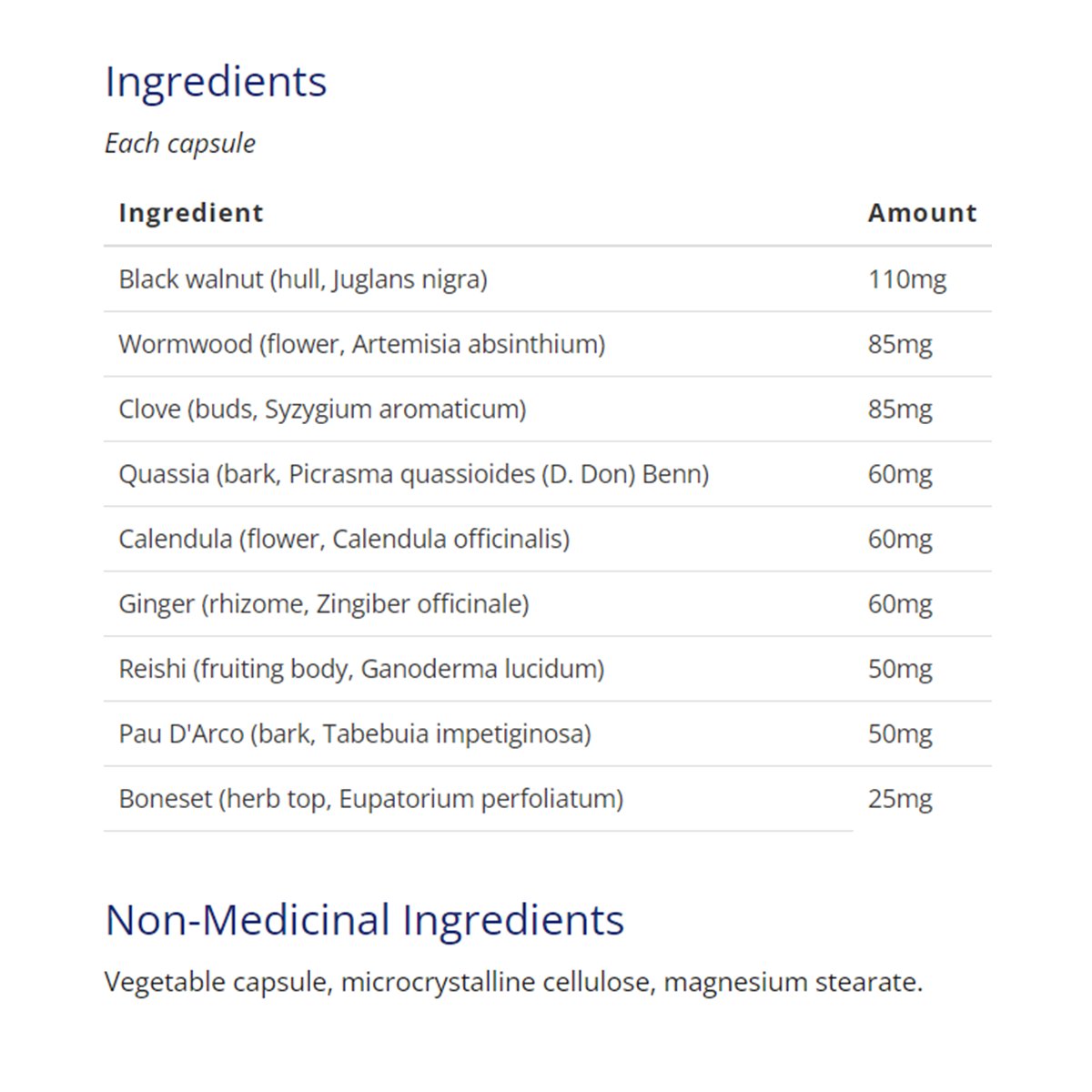This screenshot has width=1092, height=1092.
Task: Select the Wormwood ingredient name
Action: pyautogui.click(x=361, y=345)
